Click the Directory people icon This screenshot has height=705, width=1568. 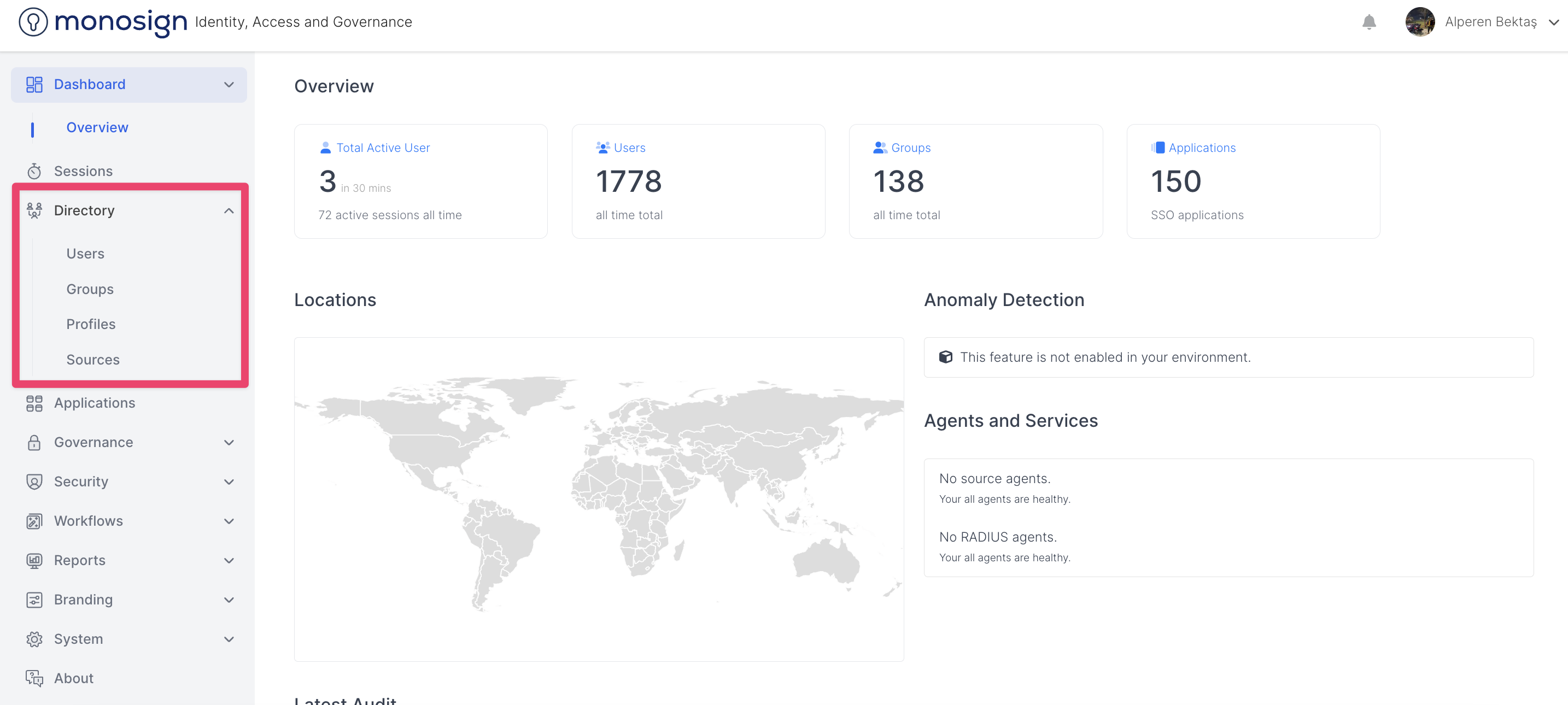[34, 210]
